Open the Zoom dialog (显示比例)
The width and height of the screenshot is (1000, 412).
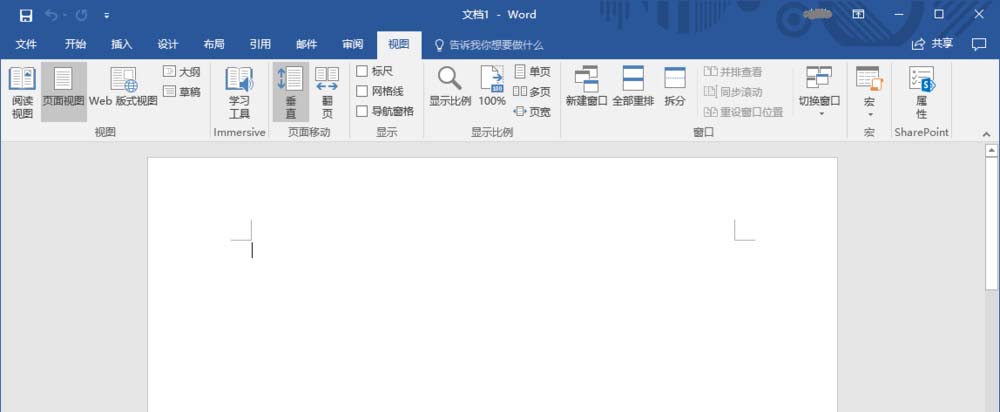pyautogui.click(x=450, y=88)
